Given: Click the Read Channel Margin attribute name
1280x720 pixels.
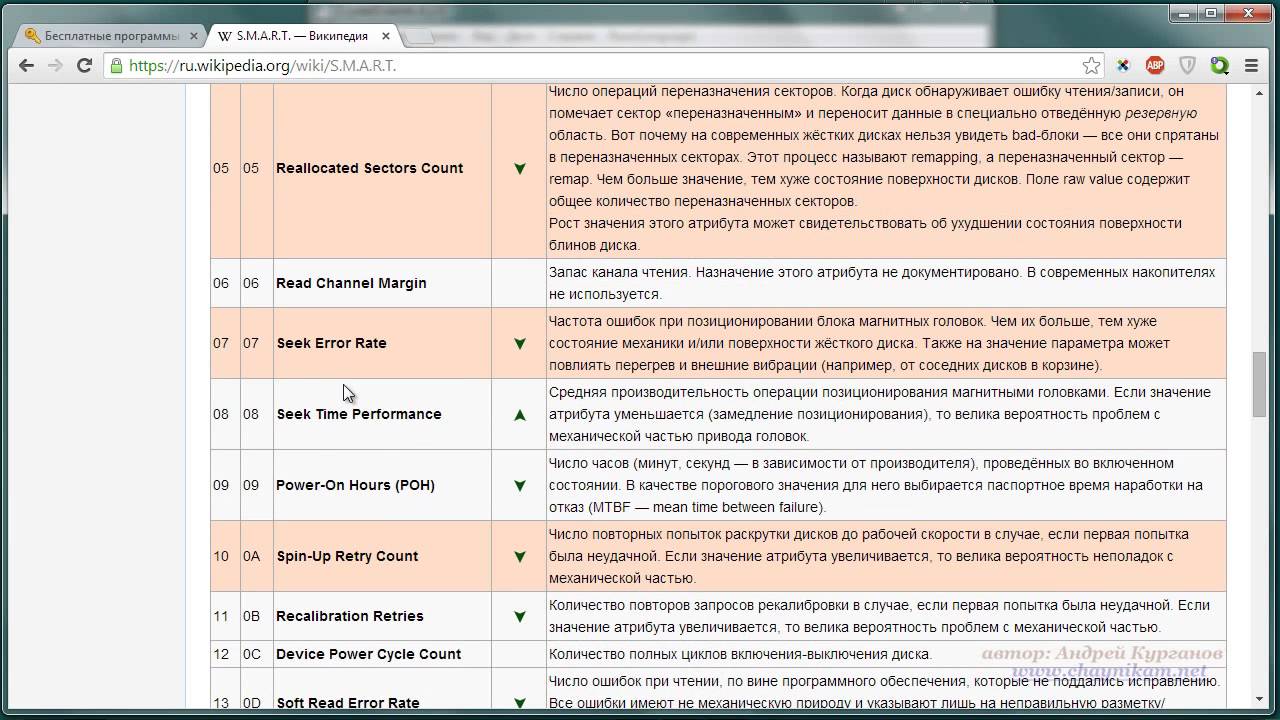Looking at the screenshot, I should [351, 283].
